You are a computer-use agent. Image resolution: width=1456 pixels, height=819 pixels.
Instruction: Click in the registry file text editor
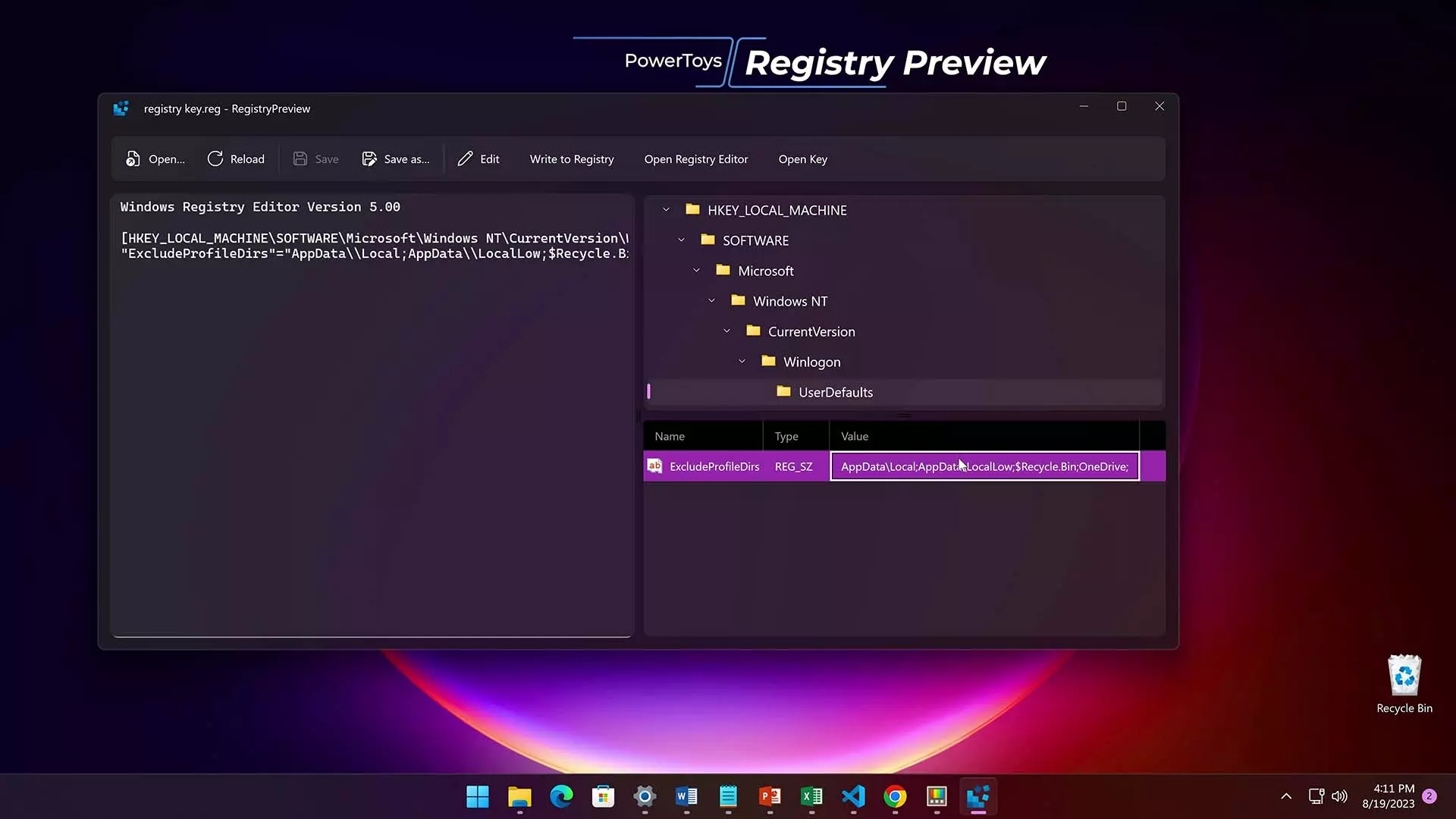pos(372,416)
